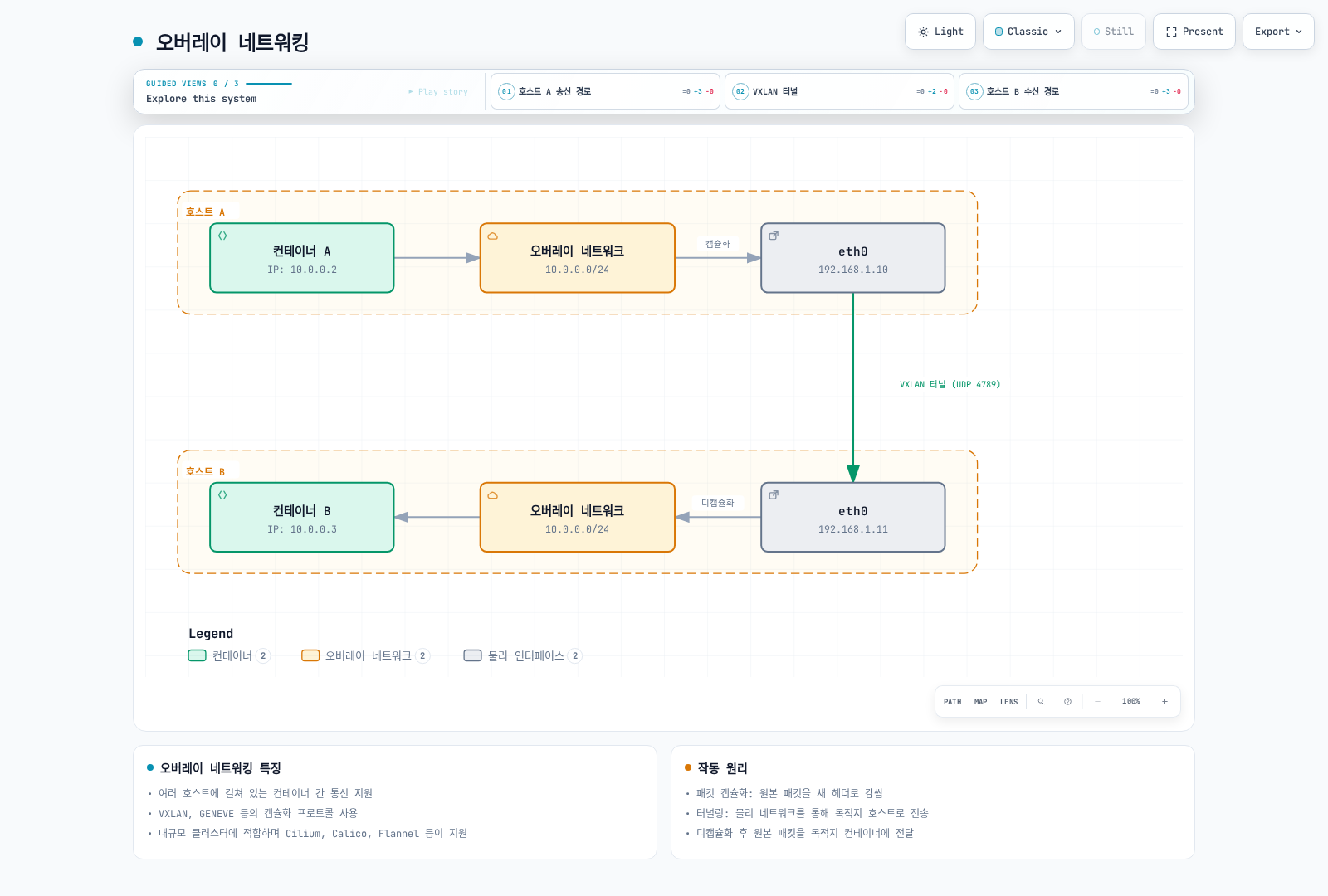This screenshot has width=1328, height=896.
Task: Open the help question-mark icon
Action: (1067, 702)
